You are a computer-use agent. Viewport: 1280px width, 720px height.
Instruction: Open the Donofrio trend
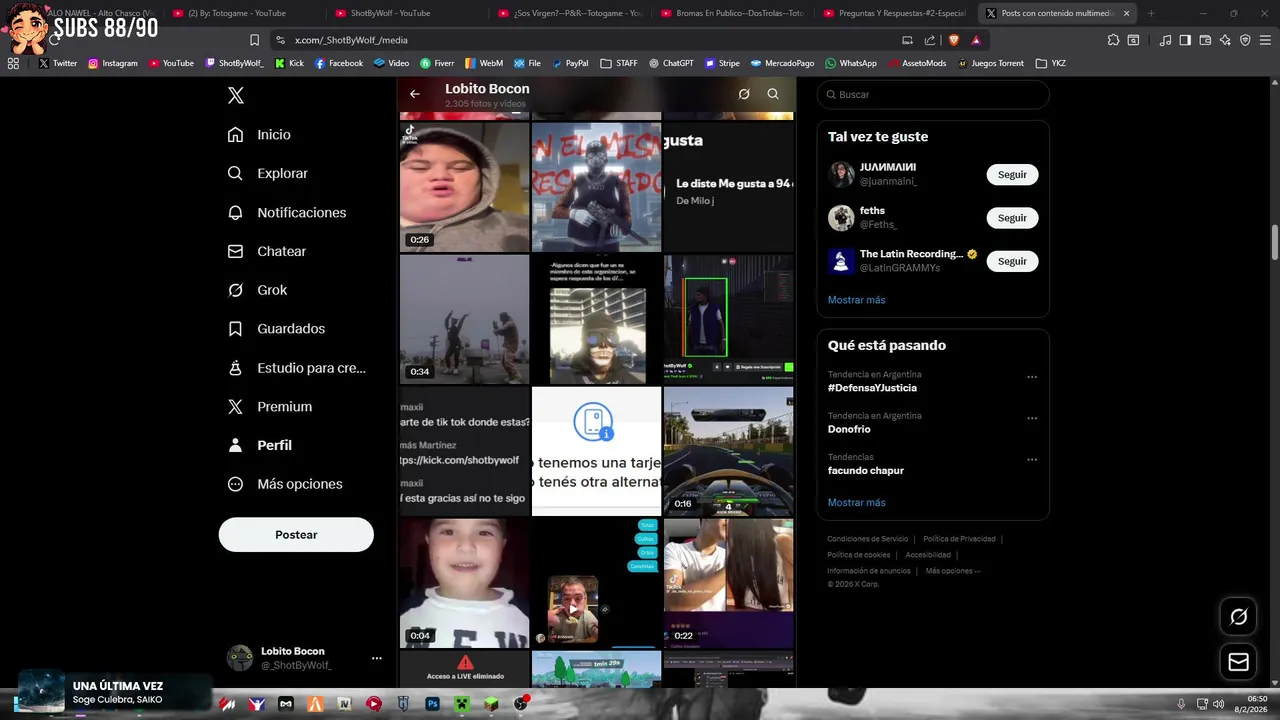[849, 429]
